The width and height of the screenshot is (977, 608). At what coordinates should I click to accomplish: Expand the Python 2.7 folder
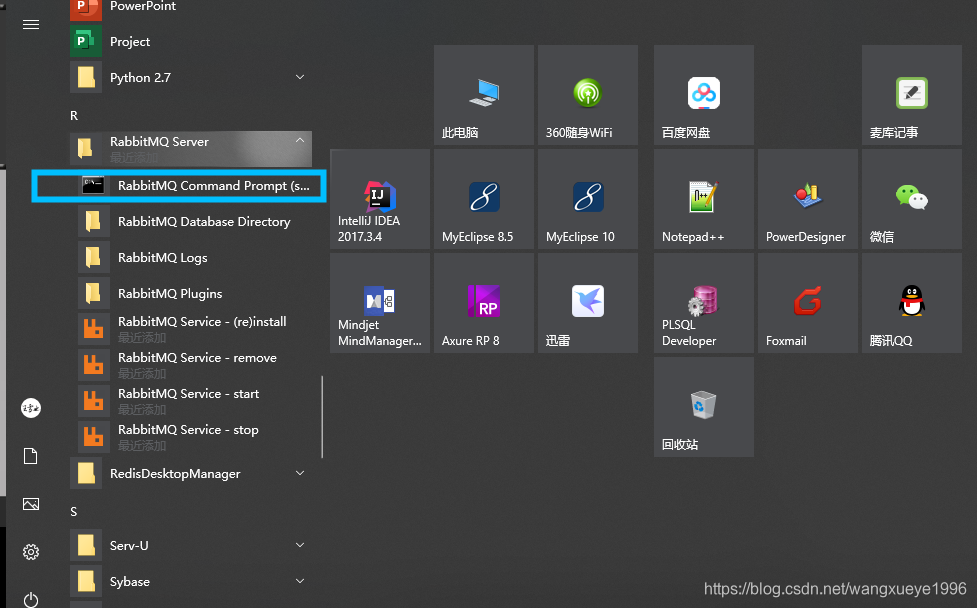coord(191,78)
